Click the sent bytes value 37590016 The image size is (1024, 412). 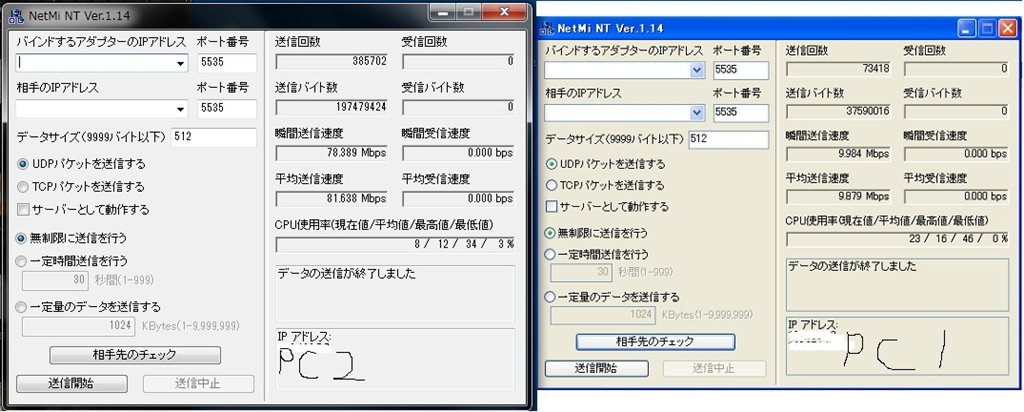click(839, 111)
